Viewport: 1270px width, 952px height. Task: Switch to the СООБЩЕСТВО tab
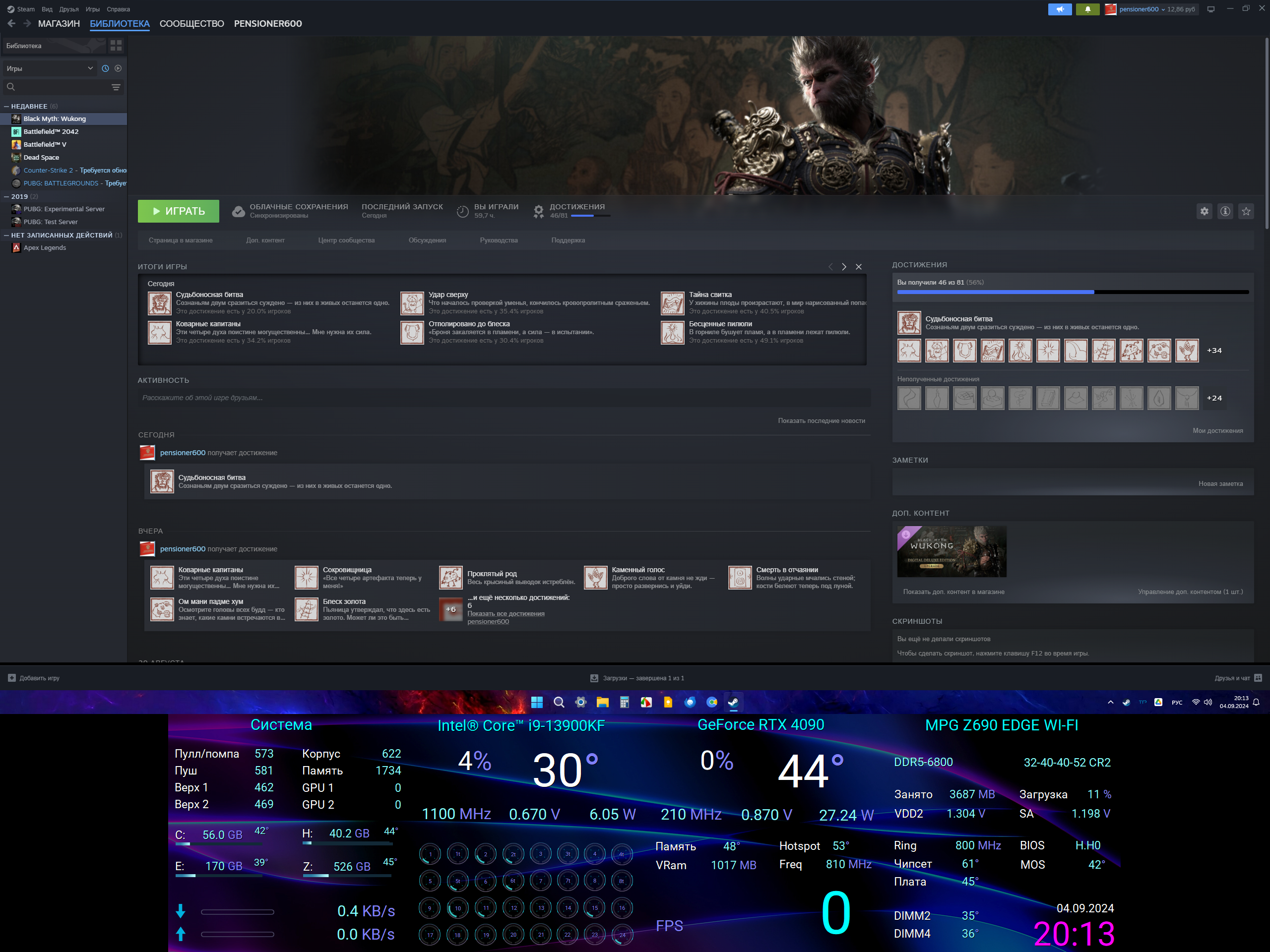coord(192,23)
